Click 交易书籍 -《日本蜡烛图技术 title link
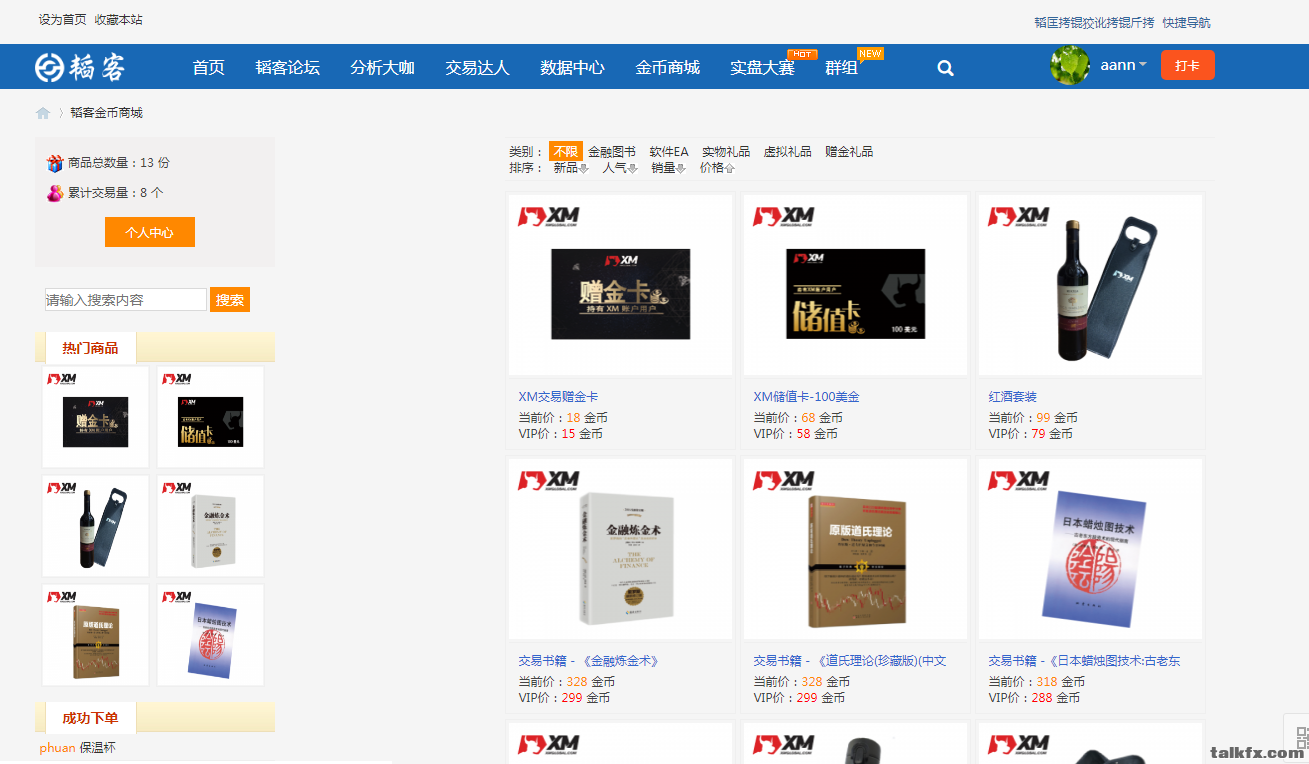Viewport: 1309px width, 764px height. tap(1084, 661)
